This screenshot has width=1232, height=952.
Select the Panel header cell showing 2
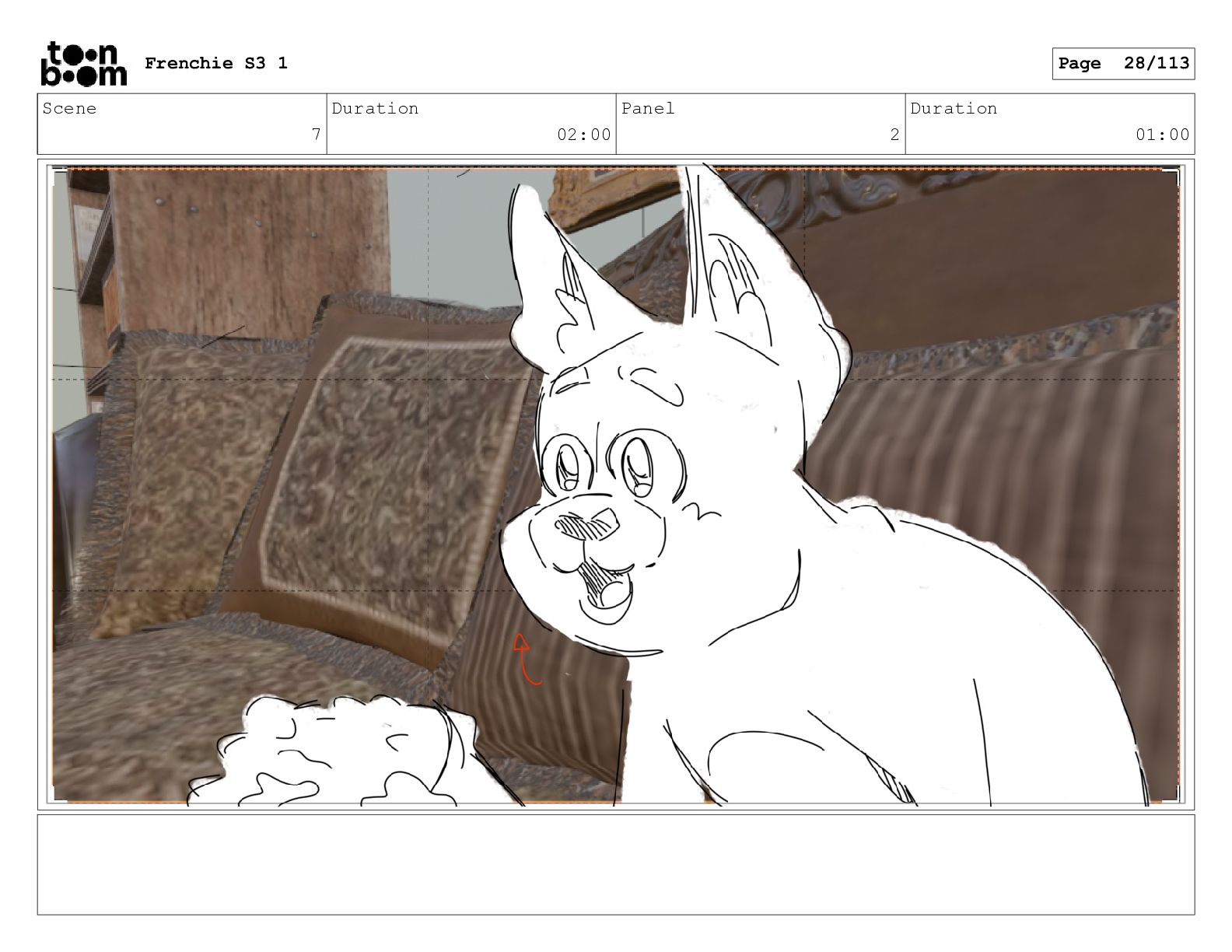761,124
